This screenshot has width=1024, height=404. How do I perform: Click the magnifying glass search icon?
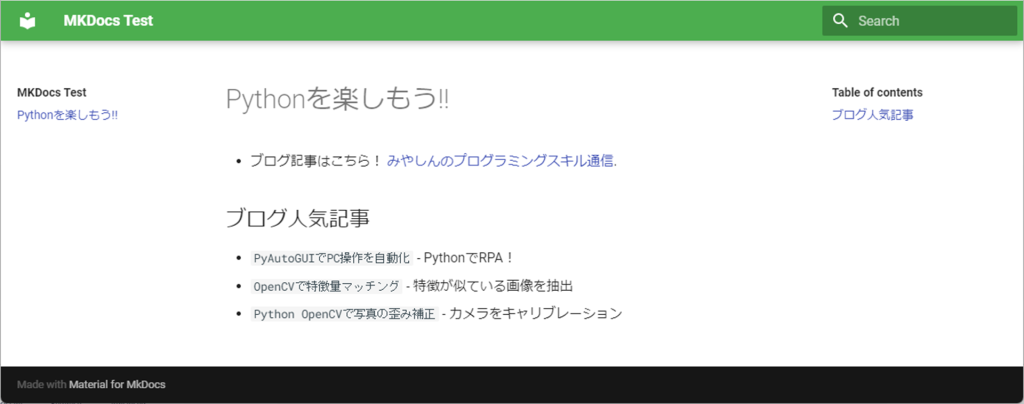pos(840,20)
